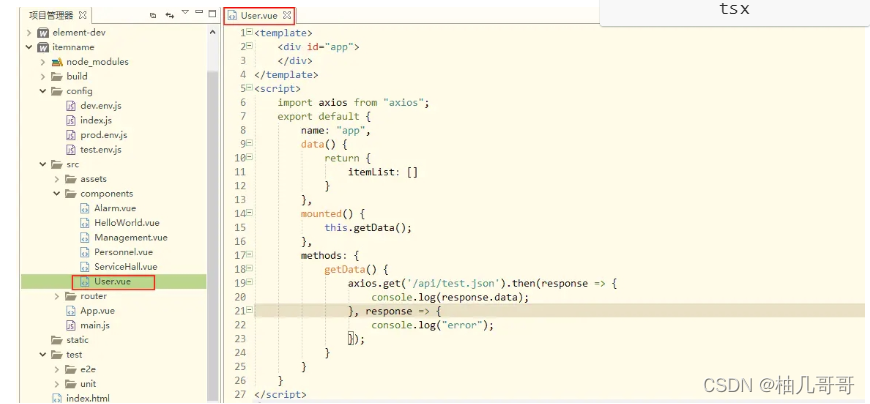
Task: Click the config folder icon
Action: click(57, 91)
